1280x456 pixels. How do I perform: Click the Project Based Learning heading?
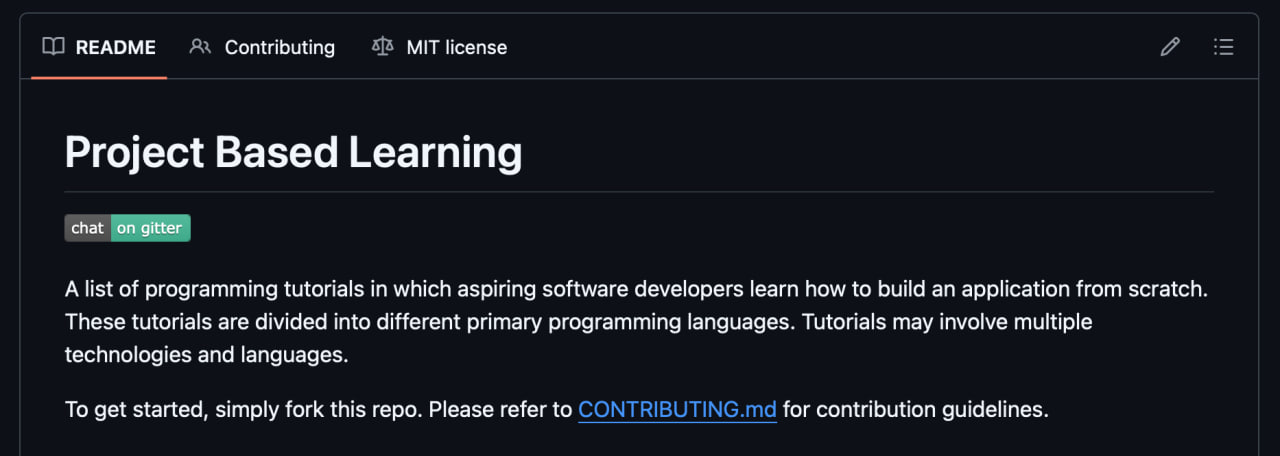(293, 152)
